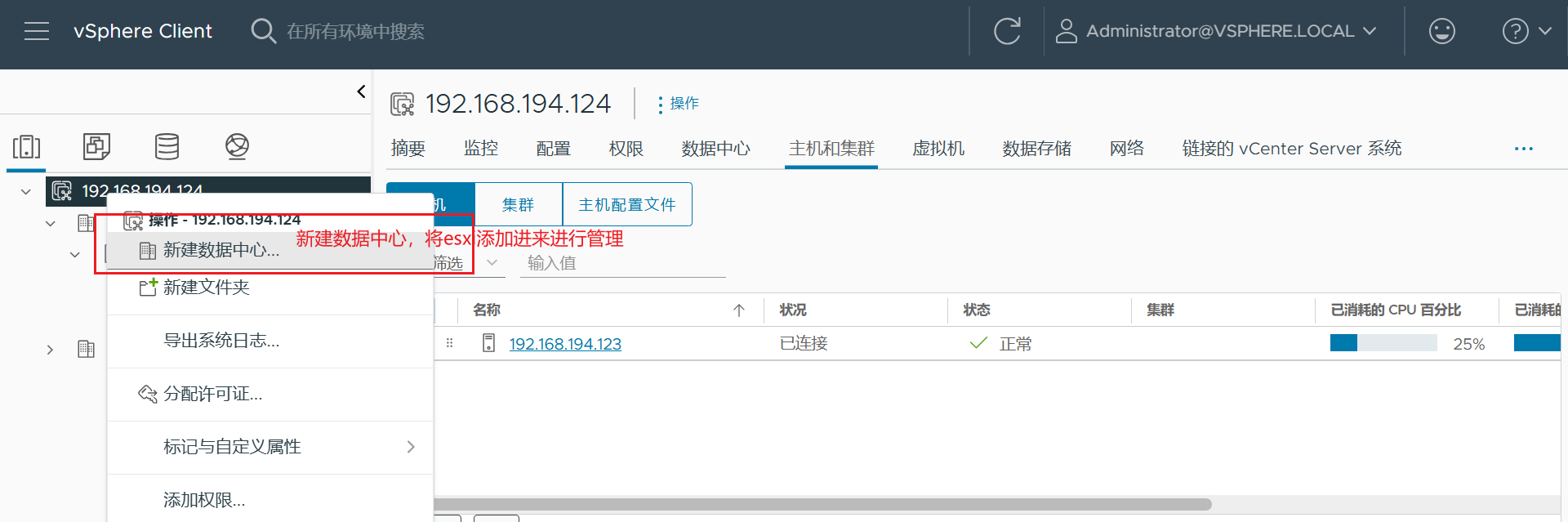Collapse the nested cluster tree node
Image resolution: width=1568 pixels, height=522 pixels.
pyautogui.click(x=75, y=255)
